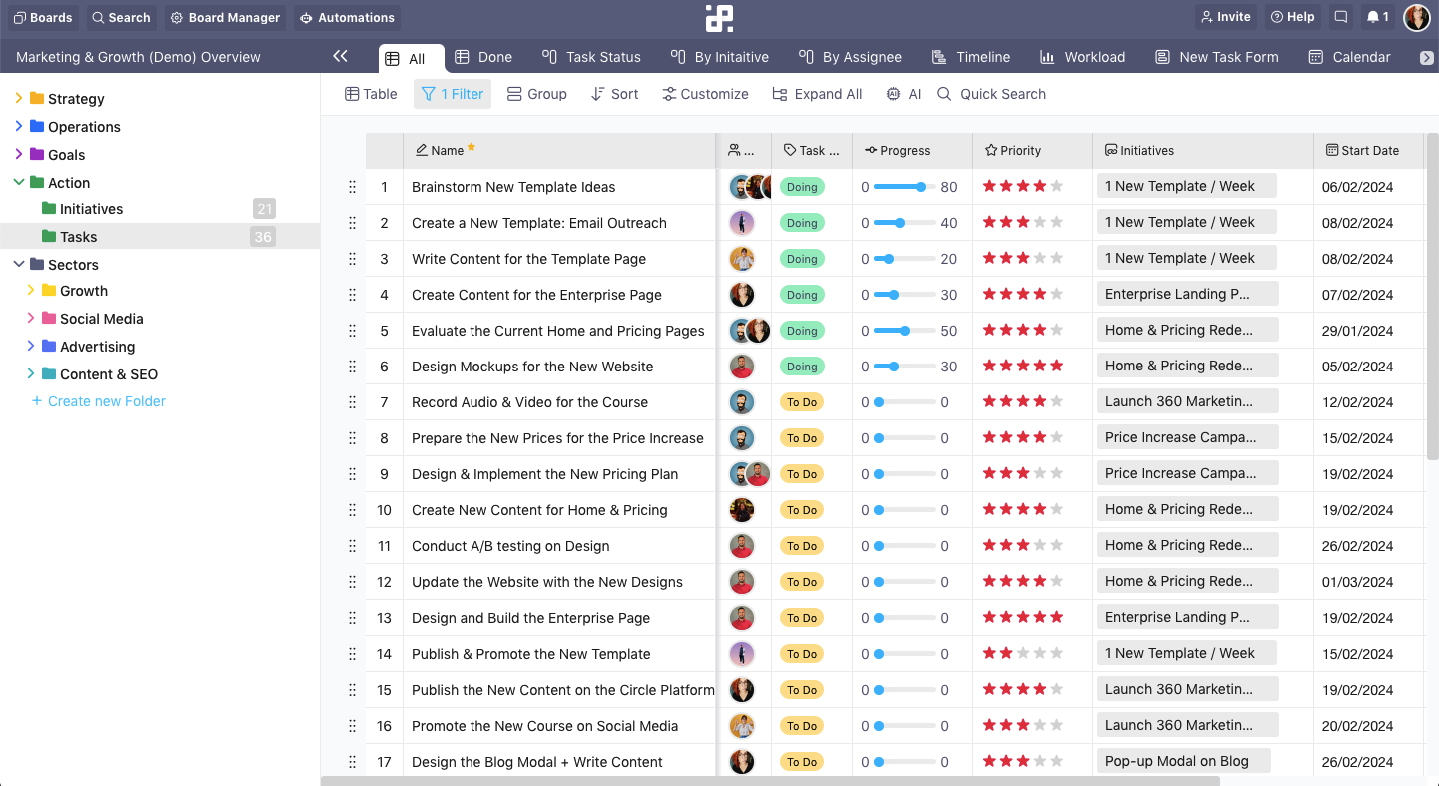The image size is (1439, 786).
Task: Toggle Expand All in the toolbar
Action: point(817,94)
